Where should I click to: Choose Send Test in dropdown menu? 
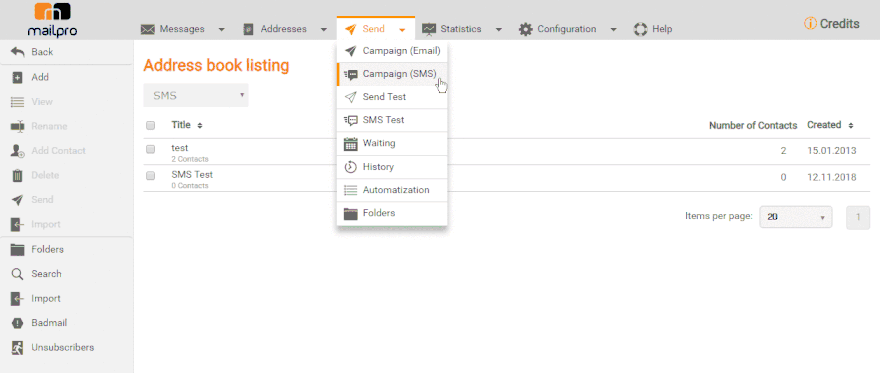click(392, 97)
